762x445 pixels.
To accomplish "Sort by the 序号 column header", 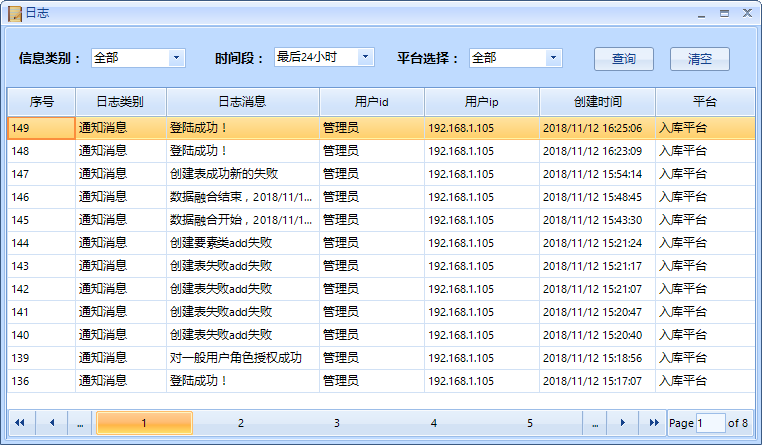I will 41,102.
